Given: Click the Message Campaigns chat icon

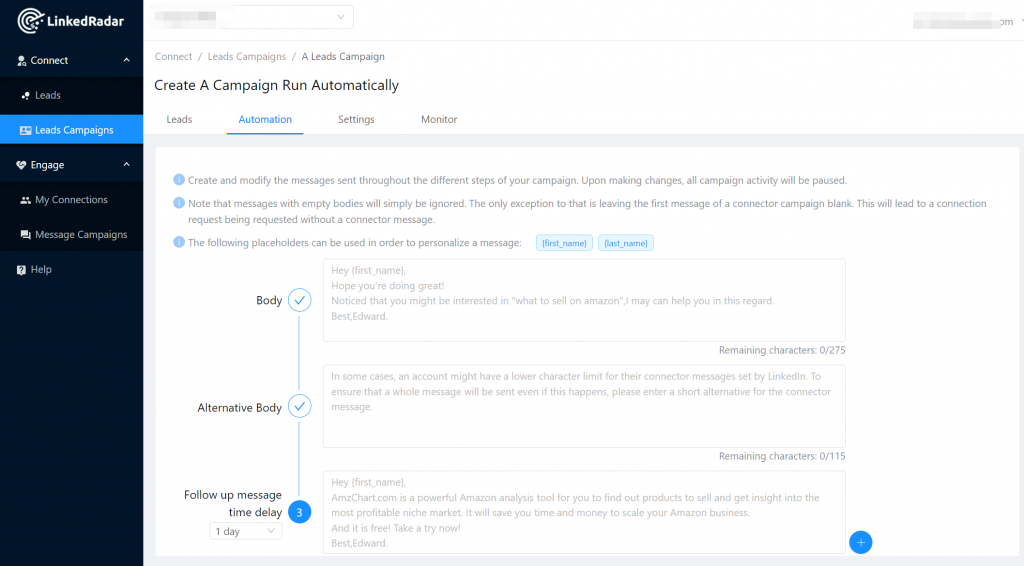Looking at the screenshot, I should (26, 235).
